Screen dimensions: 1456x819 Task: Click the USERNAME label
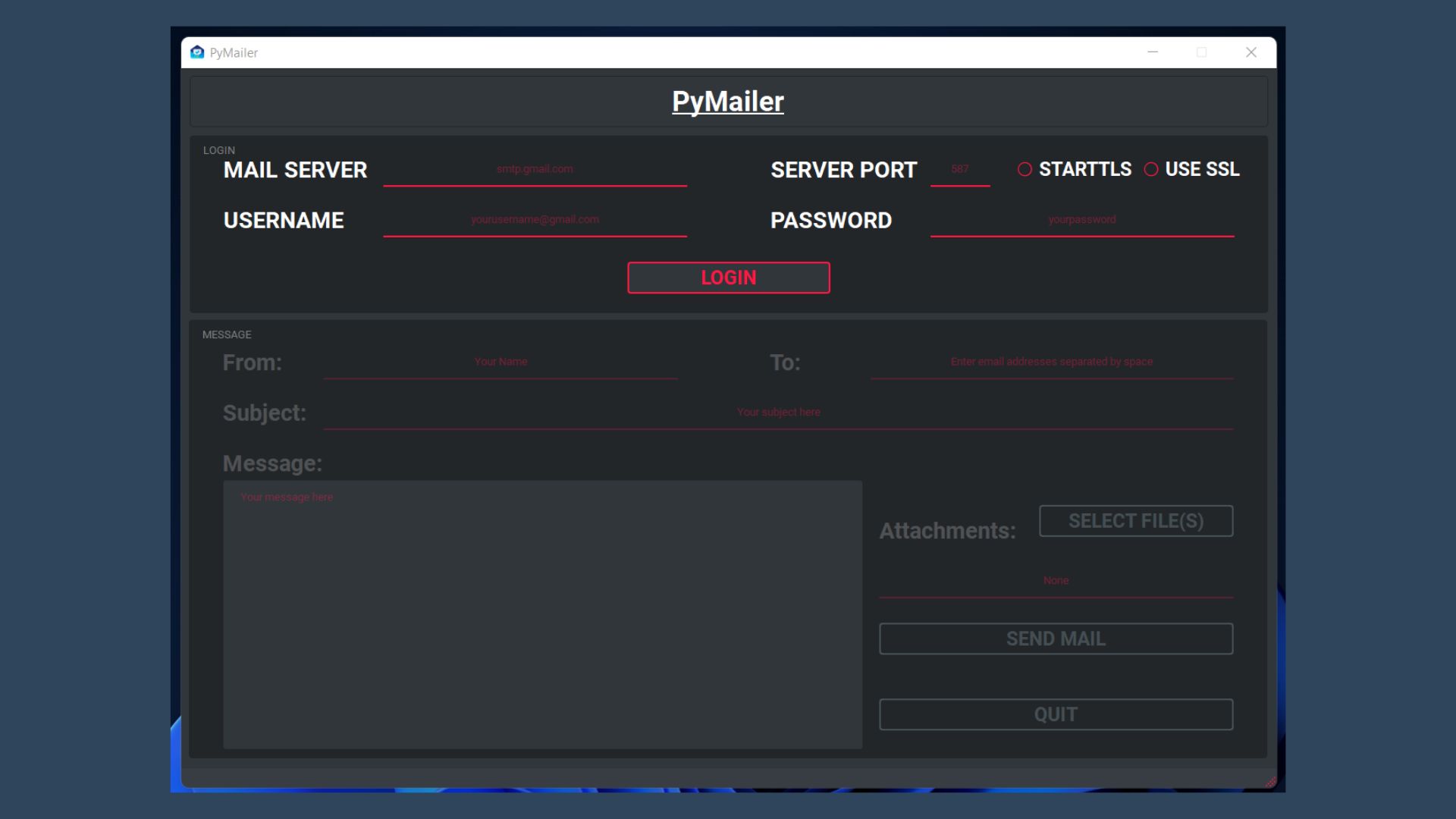pos(284,220)
